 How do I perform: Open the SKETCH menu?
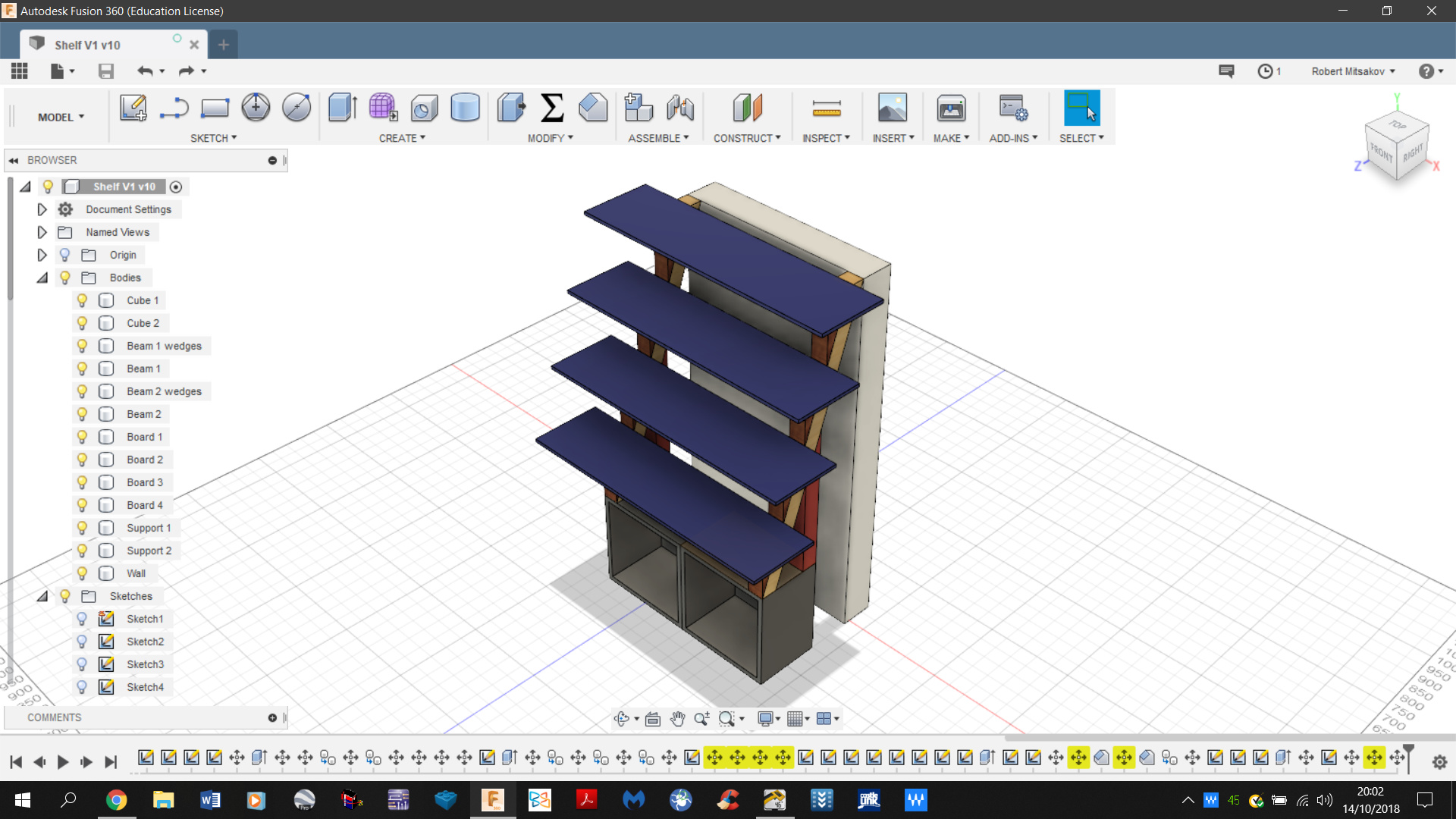pos(213,138)
